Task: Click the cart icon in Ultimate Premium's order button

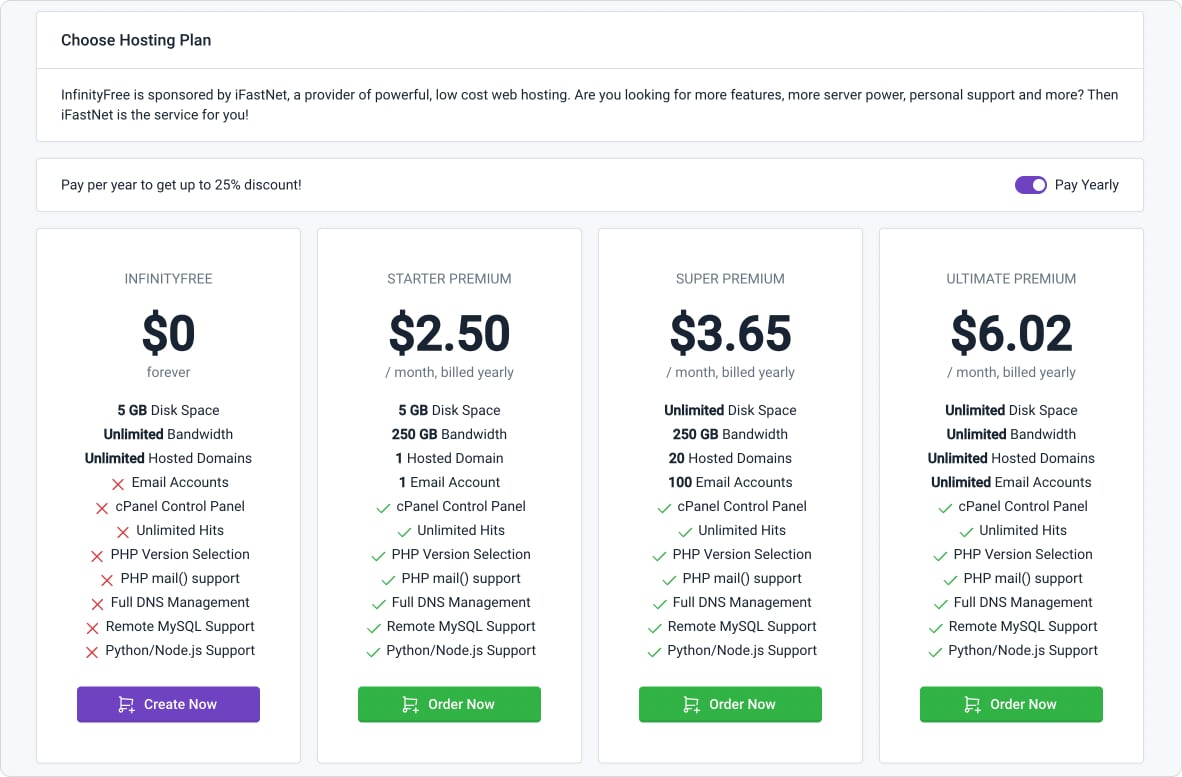Action: pyautogui.click(x=972, y=705)
